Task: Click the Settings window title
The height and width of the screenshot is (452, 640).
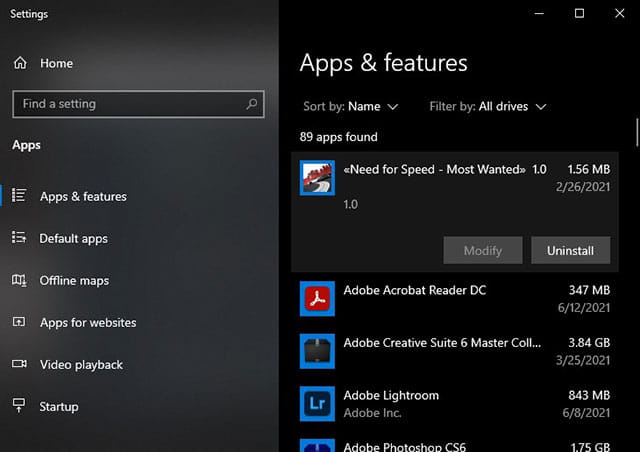Action: pyautogui.click(x=29, y=14)
